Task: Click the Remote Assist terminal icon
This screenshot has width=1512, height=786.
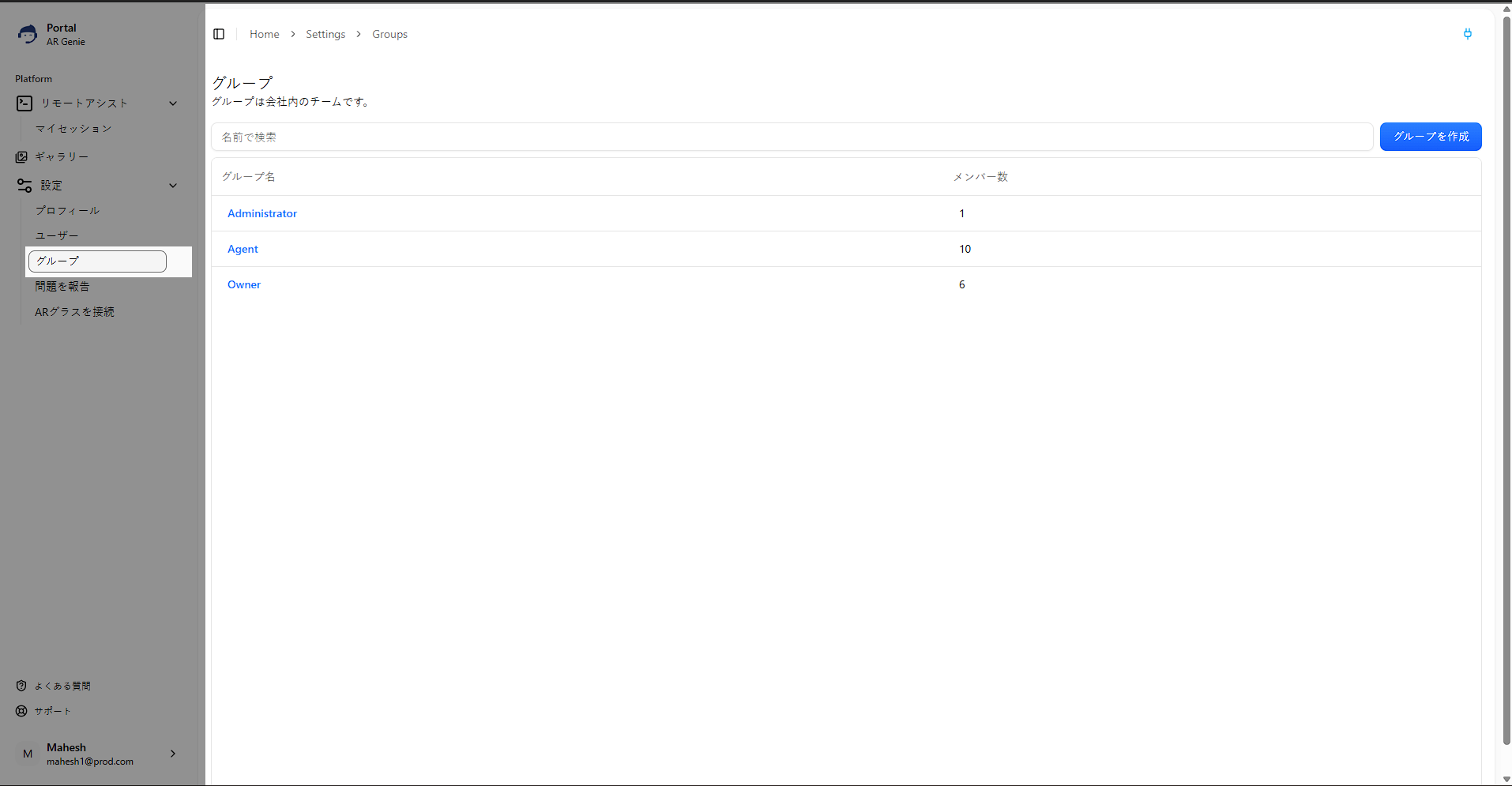Action: point(24,103)
